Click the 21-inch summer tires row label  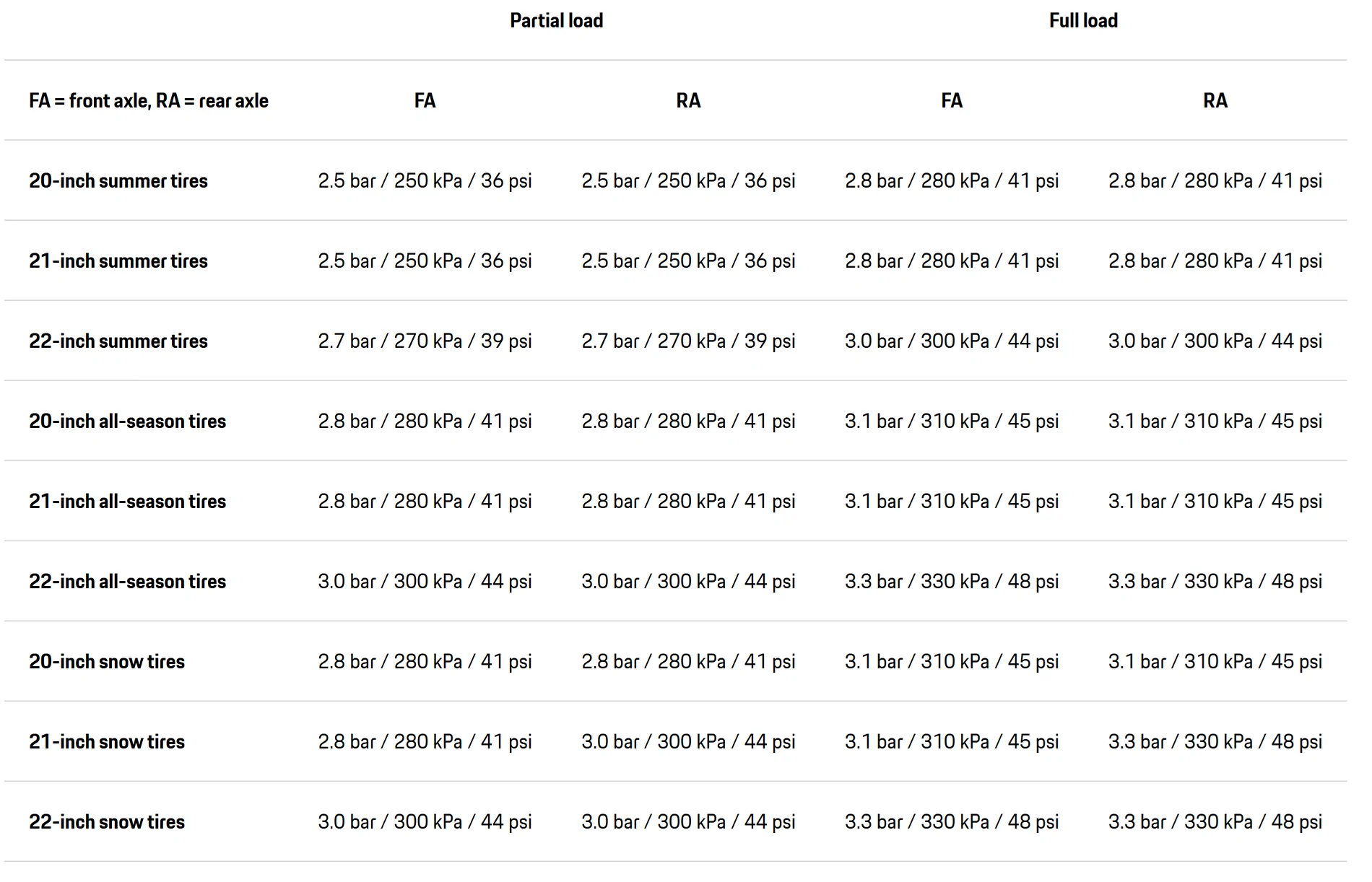(118, 261)
